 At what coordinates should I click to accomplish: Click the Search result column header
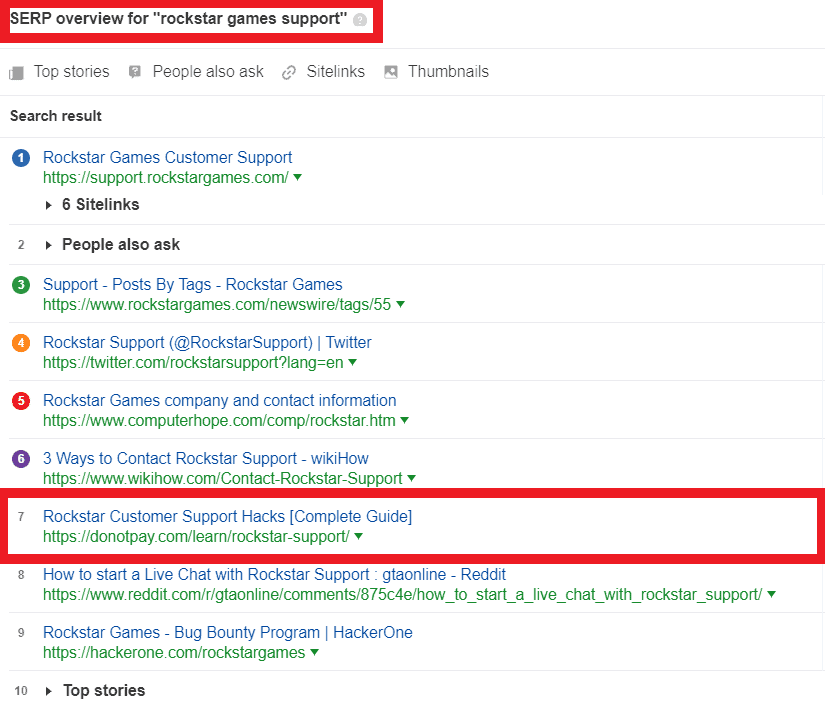56,116
